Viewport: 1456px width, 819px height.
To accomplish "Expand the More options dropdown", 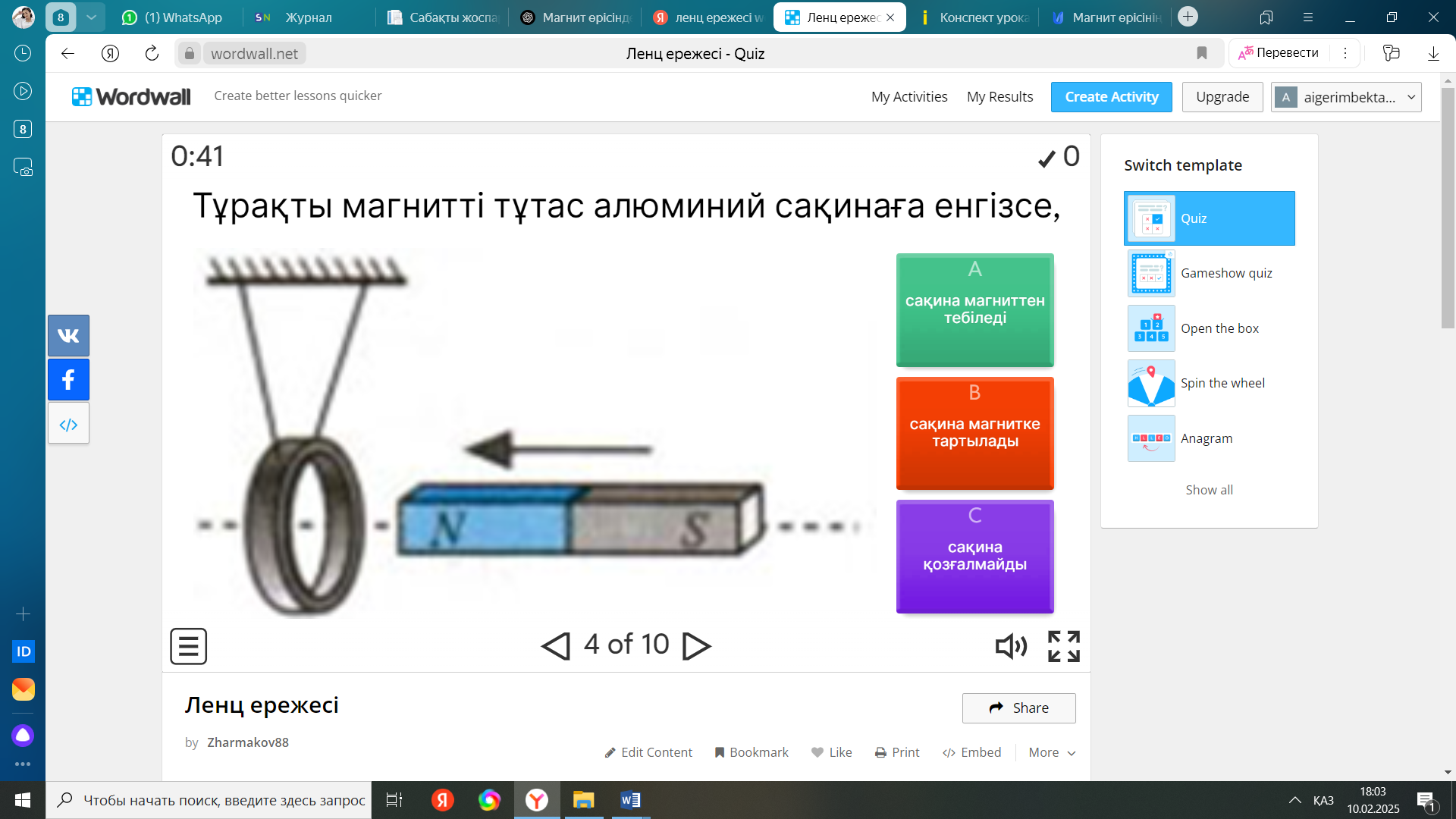I will (1052, 752).
